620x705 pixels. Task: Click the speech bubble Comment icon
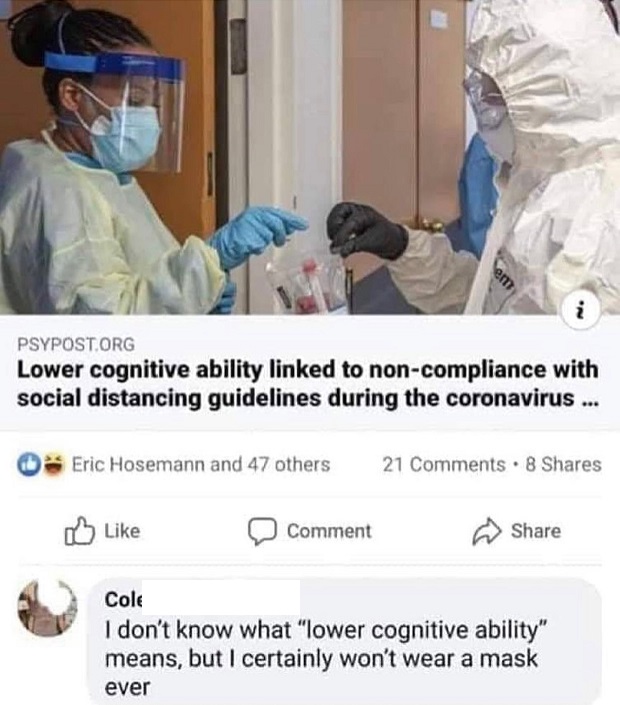[x=262, y=531]
